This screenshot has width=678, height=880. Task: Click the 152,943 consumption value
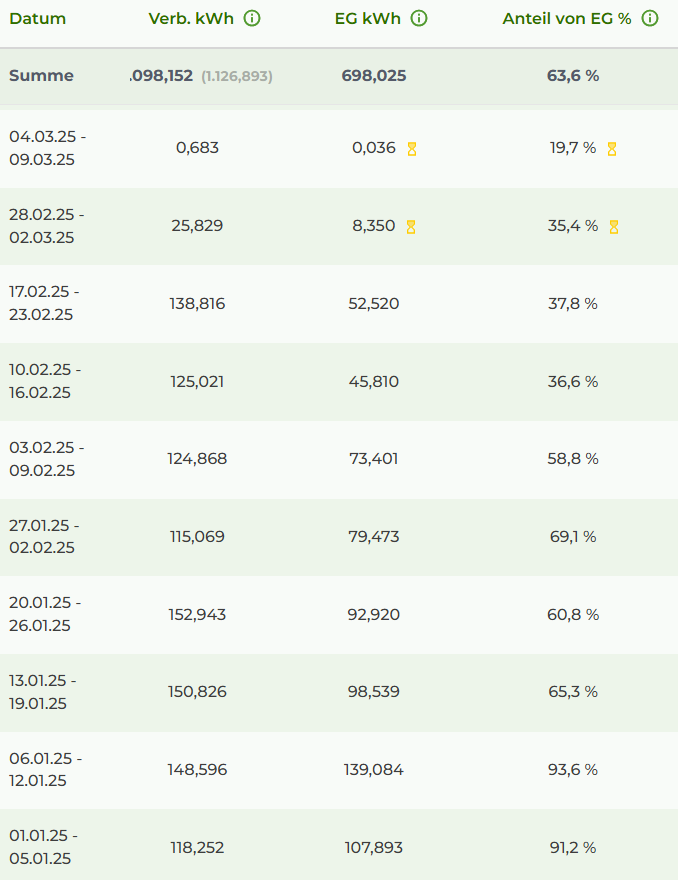point(197,615)
